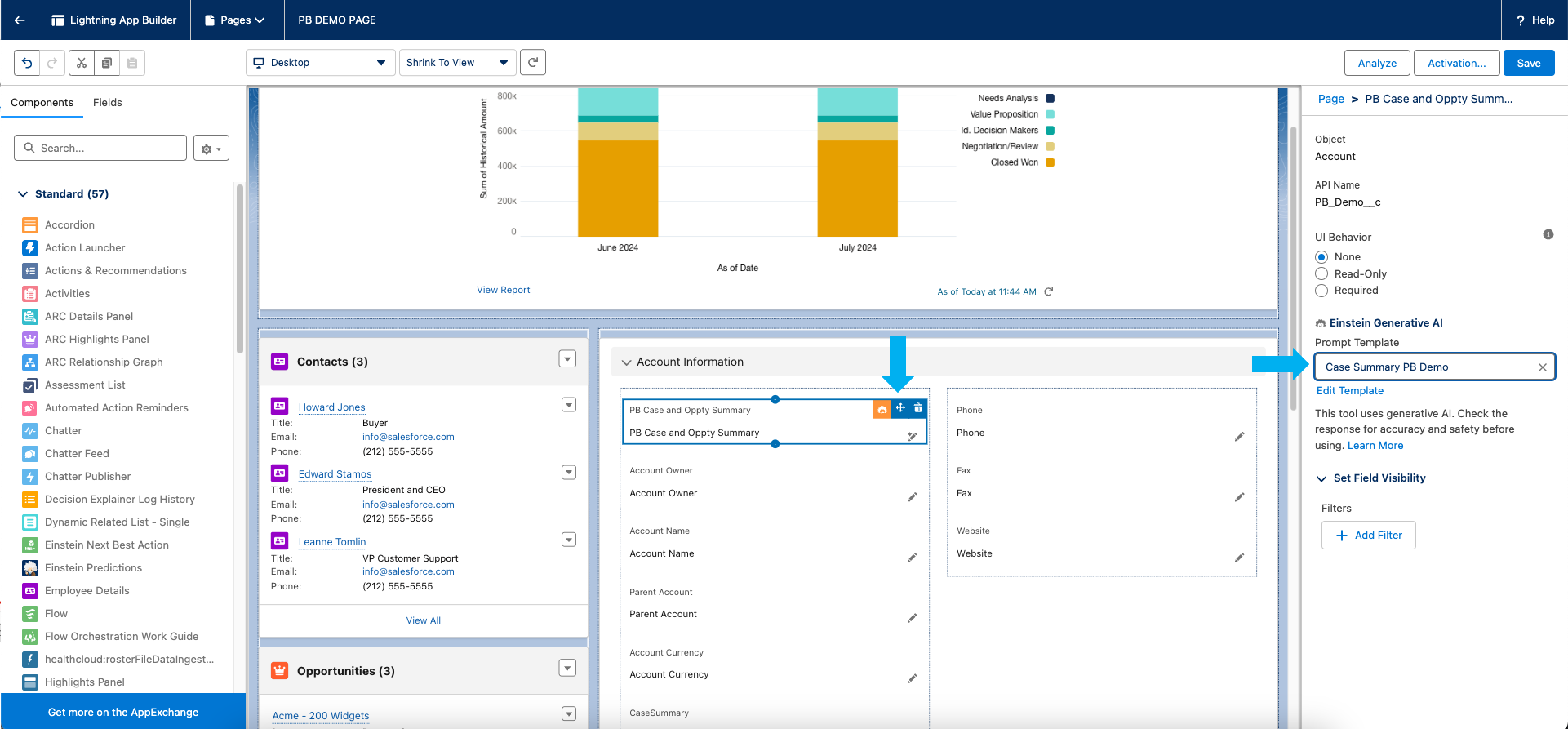Click the UI Behavior info icon
The image size is (1568, 729).
click(x=1548, y=235)
